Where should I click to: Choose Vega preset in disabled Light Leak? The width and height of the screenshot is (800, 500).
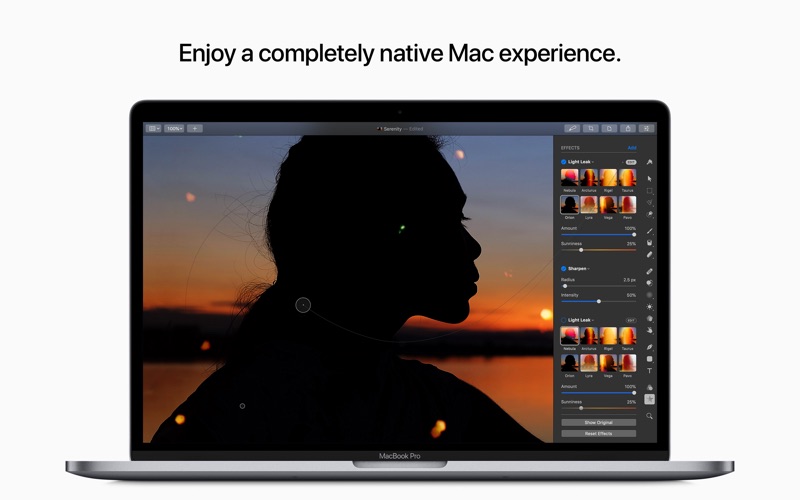pos(608,363)
